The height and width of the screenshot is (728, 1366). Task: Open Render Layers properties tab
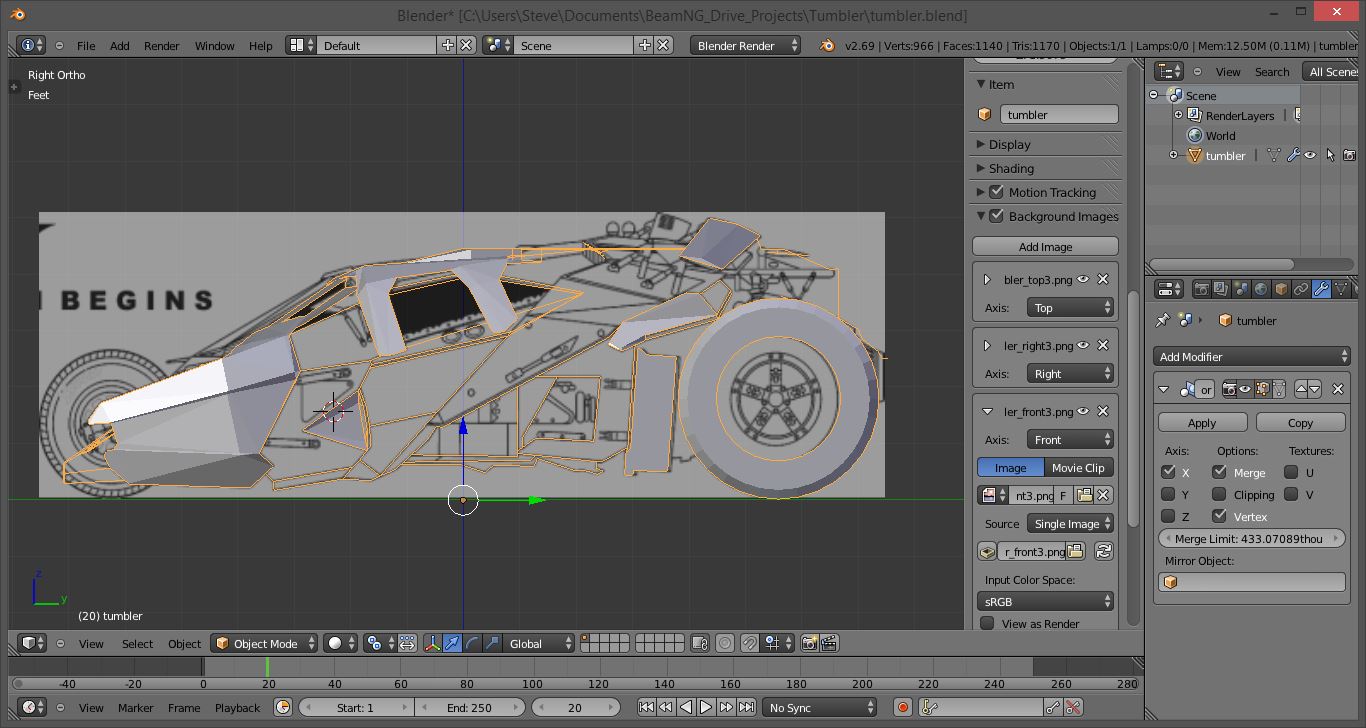[1222, 289]
